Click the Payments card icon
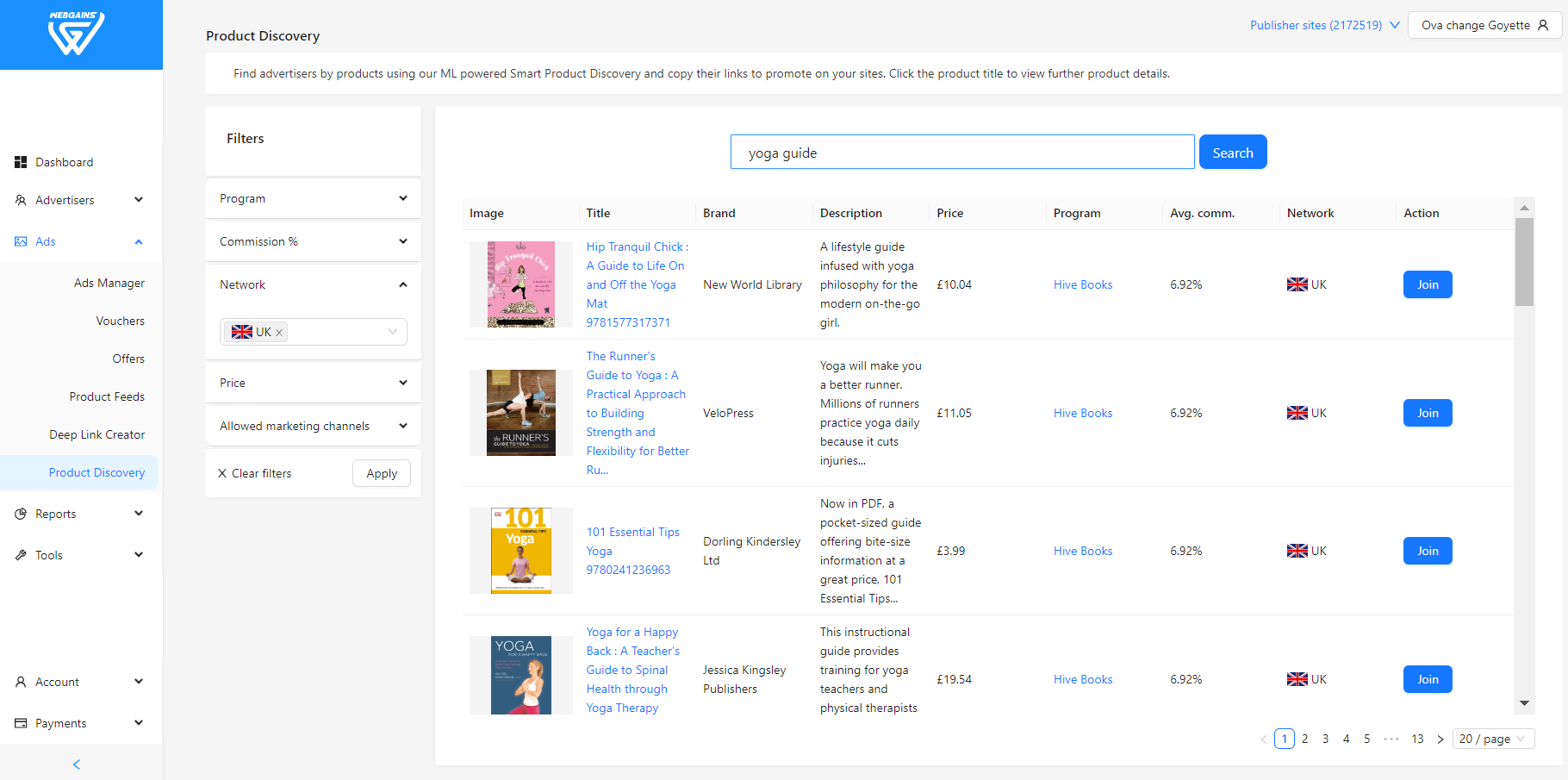Screen dimensions: 1568x780 point(21,723)
